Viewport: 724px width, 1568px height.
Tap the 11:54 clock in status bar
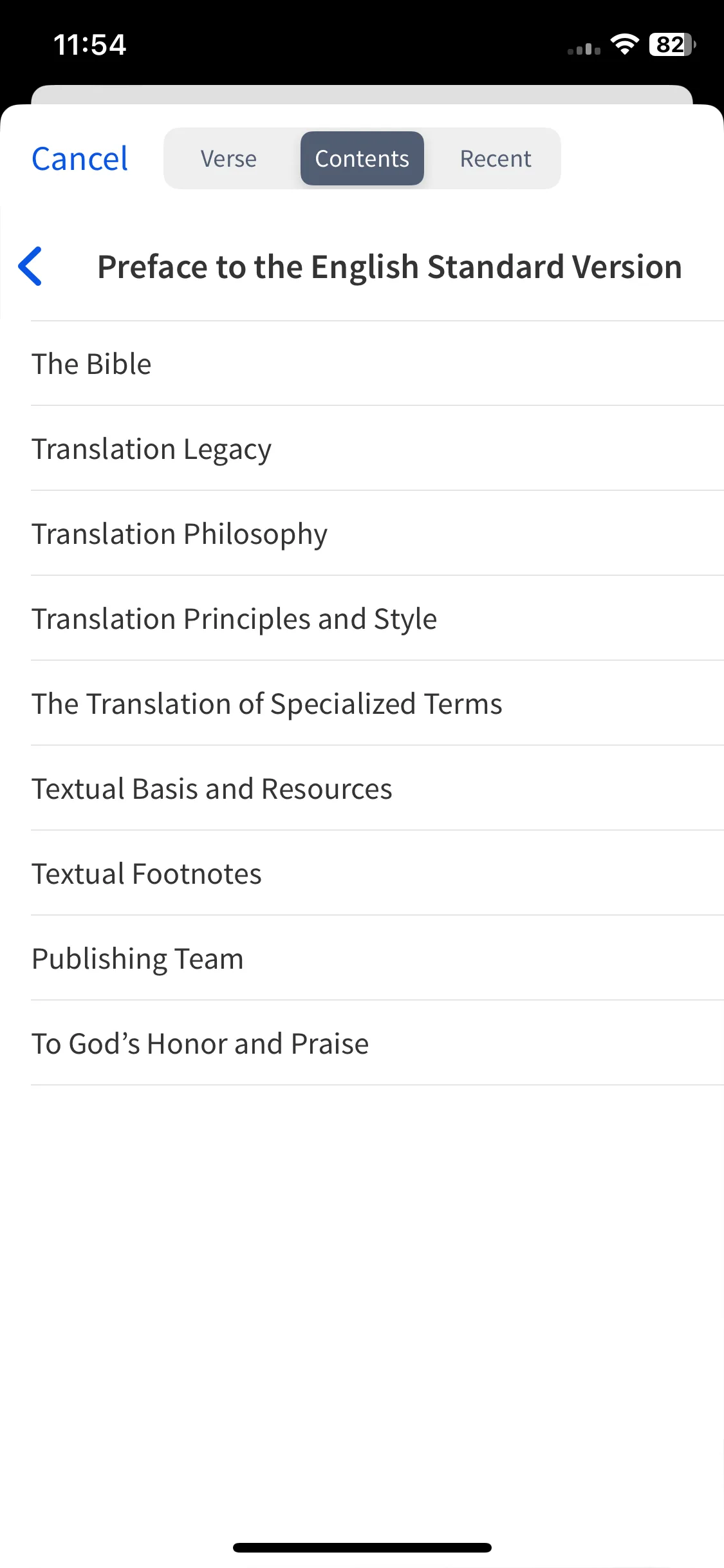[x=89, y=45]
